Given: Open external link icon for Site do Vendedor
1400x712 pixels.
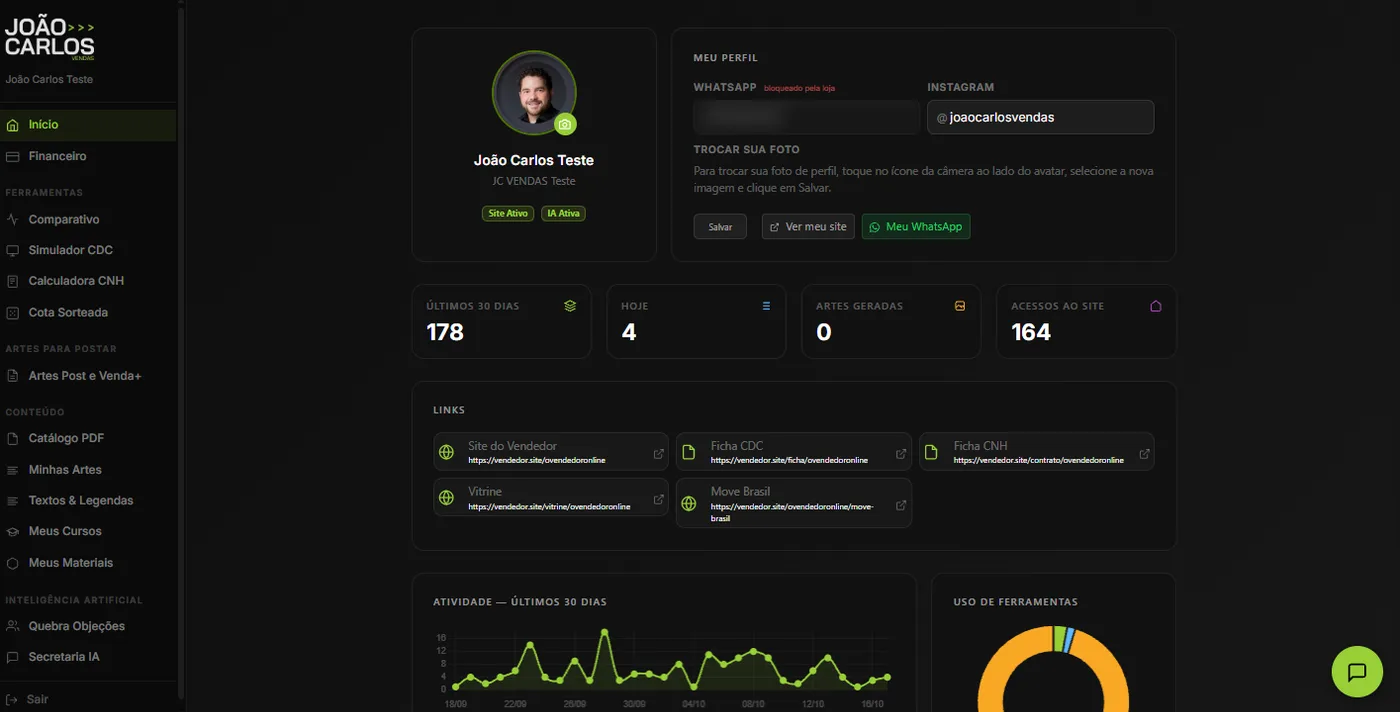Looking at the screenshot, I should pyautogui.click(x=659, y=454).
